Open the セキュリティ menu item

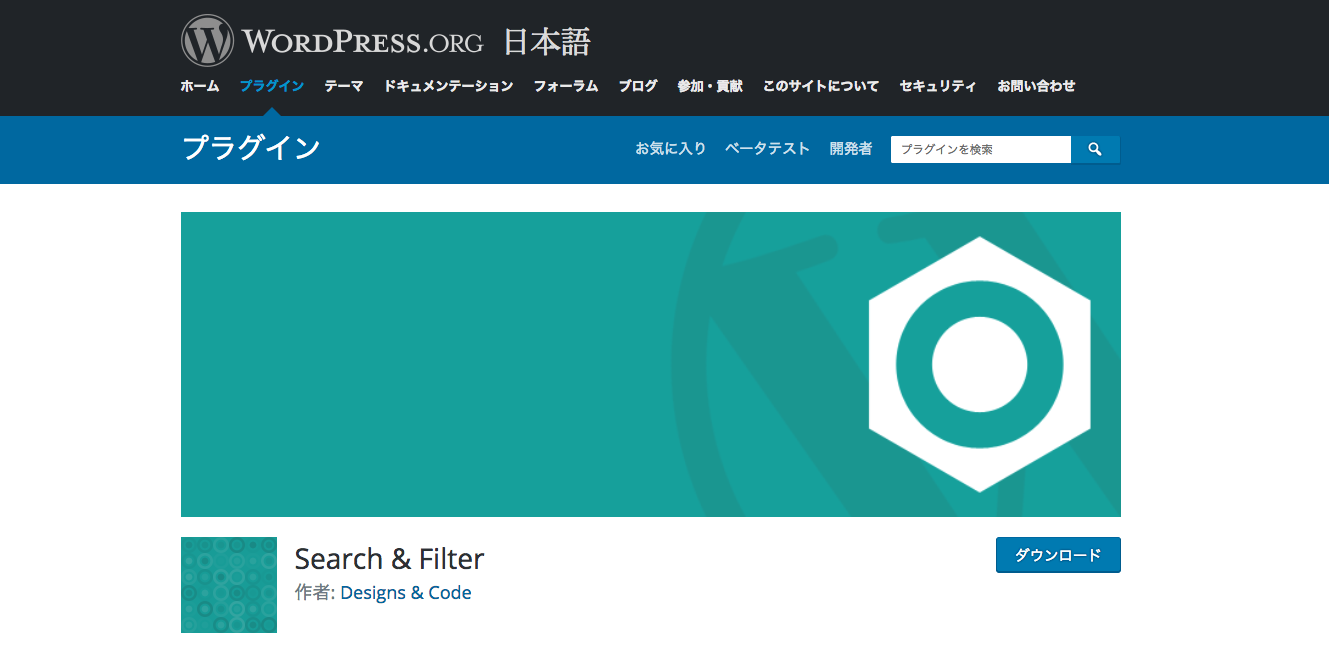click(x=938, y=86)
